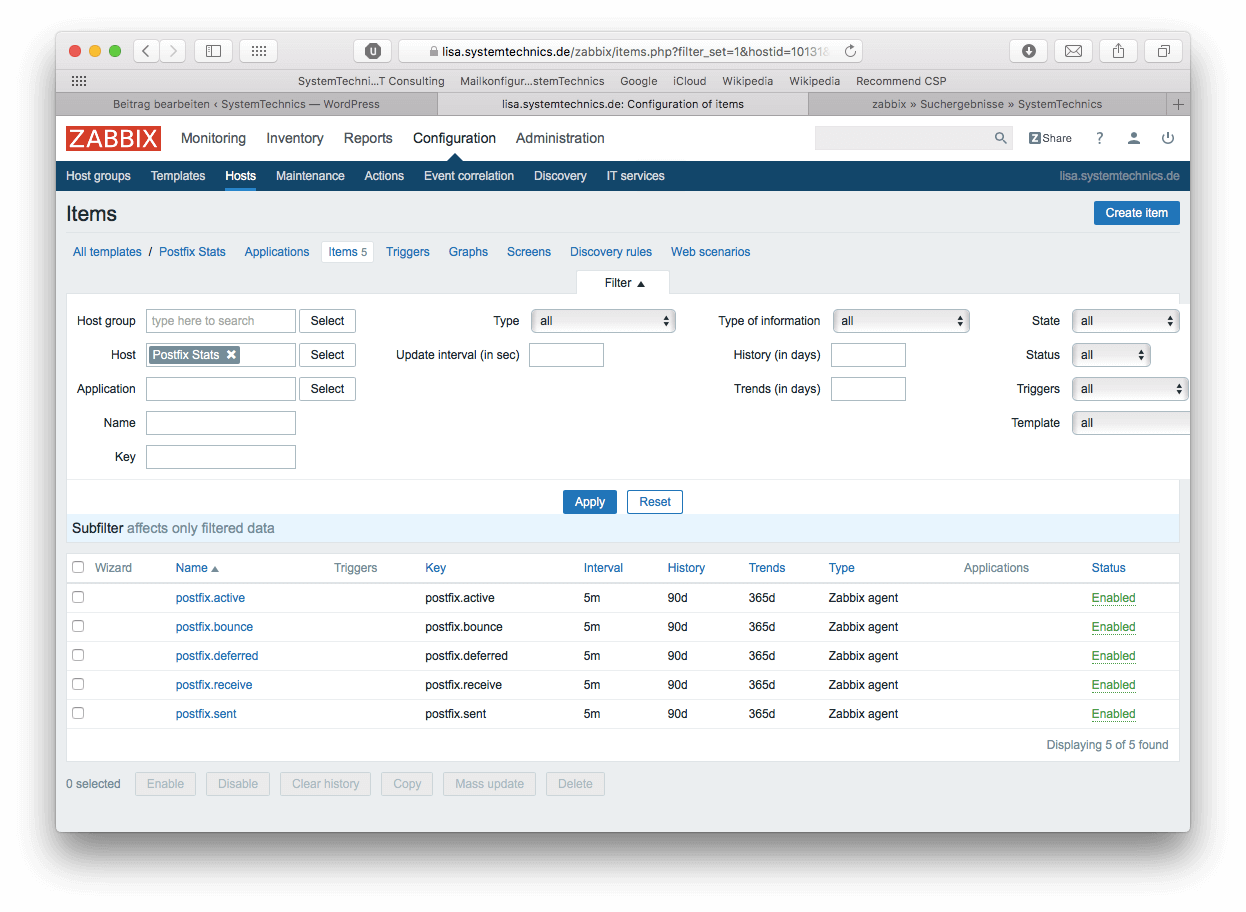Open the Template filter dropdown
Screen dimensions: 1246x912
1131,423
